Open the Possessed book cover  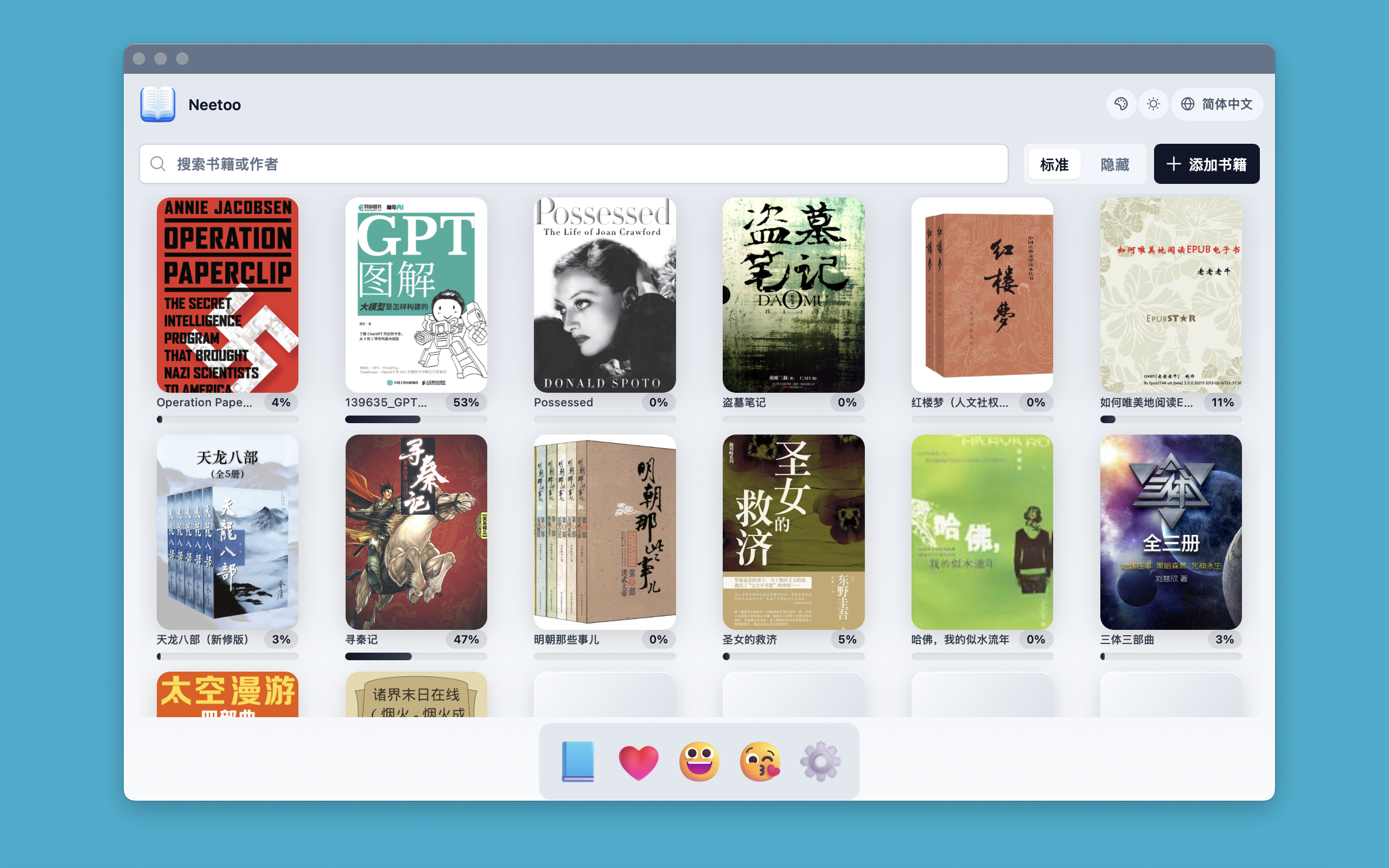pos(604,295)
